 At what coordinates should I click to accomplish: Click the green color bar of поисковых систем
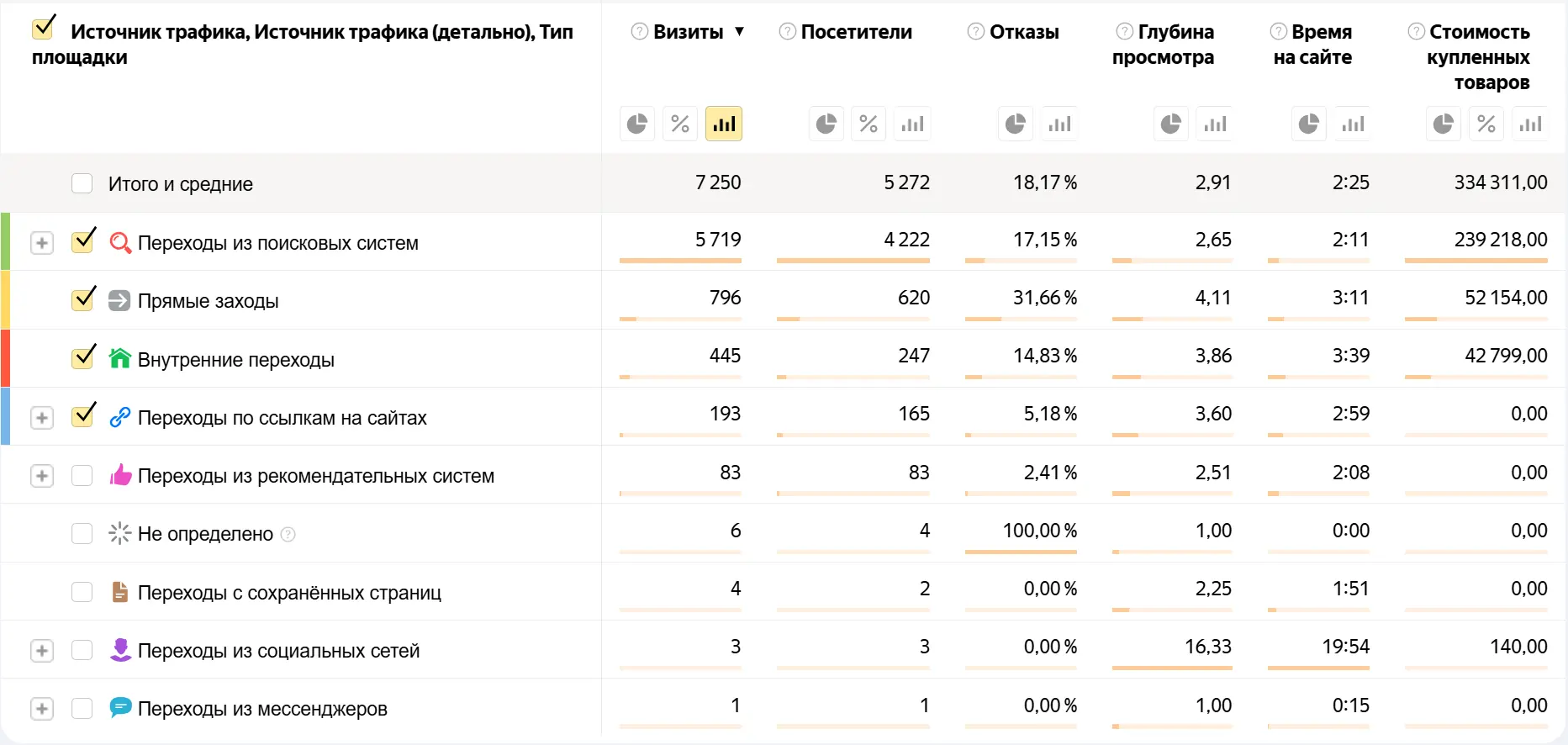coord(5,241)
